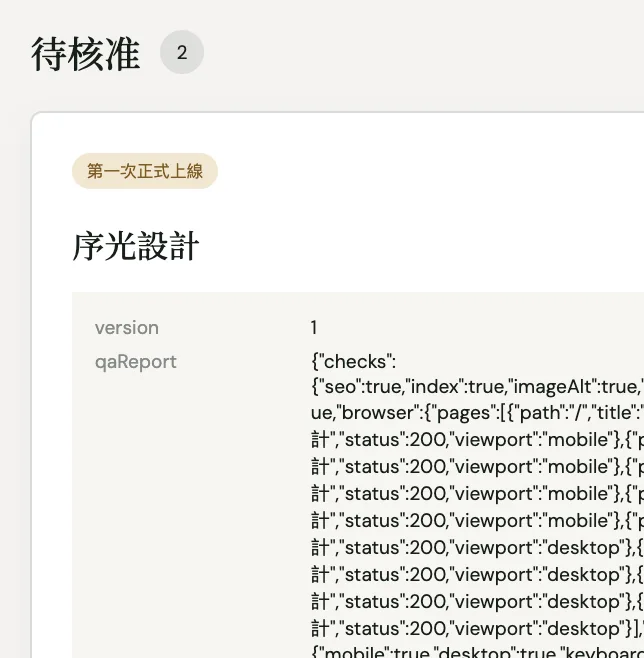Click the version value 1
The width and height of the screenshot is (644, 658).
coord(314,328)
